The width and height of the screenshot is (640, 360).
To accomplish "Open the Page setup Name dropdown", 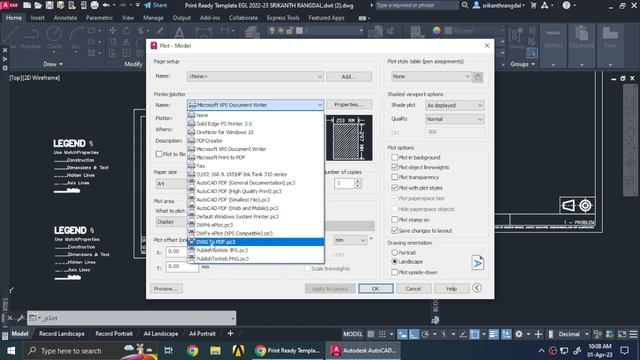I will (255, 76).
